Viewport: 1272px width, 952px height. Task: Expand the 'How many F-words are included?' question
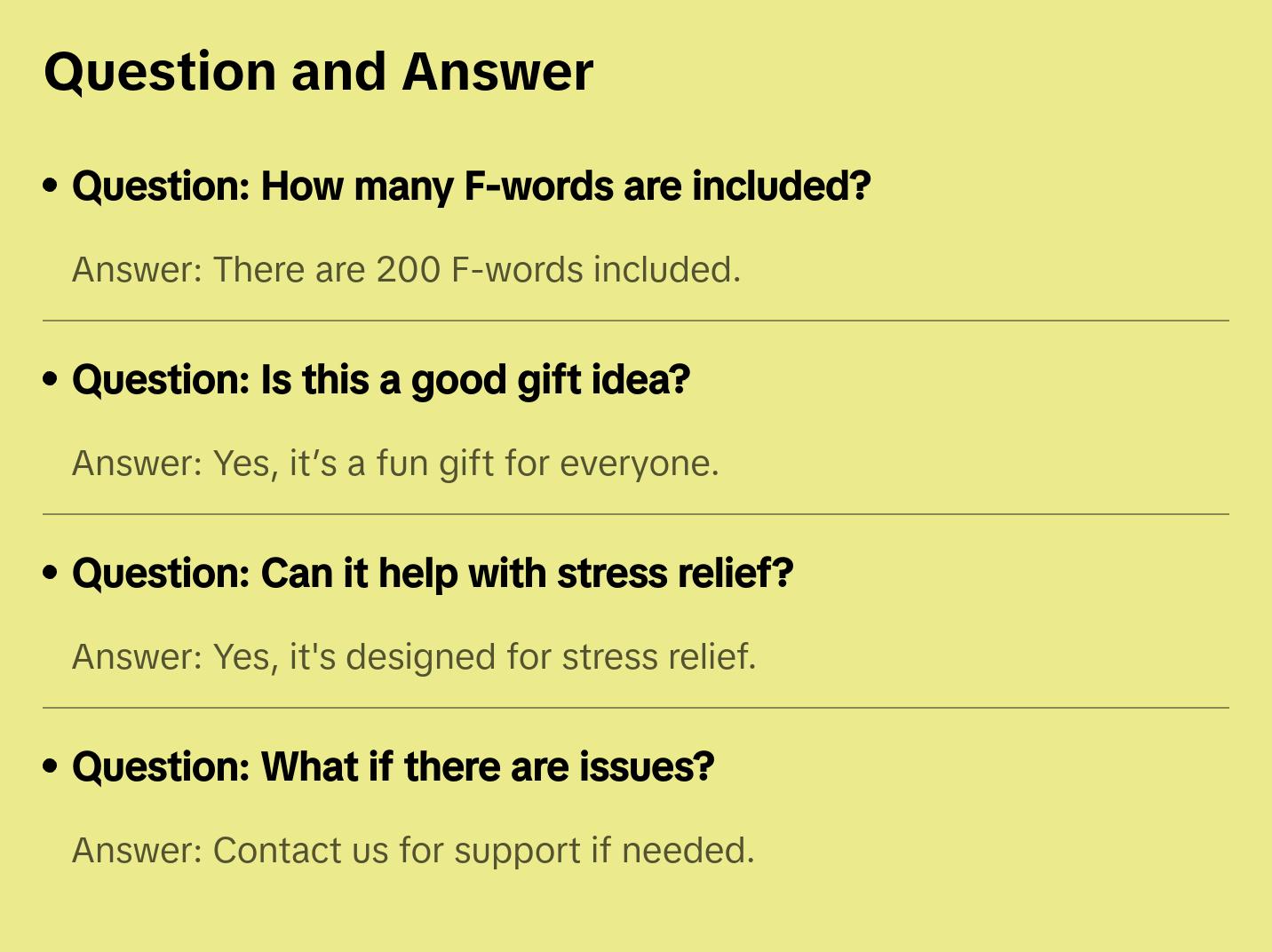[471, 186]
